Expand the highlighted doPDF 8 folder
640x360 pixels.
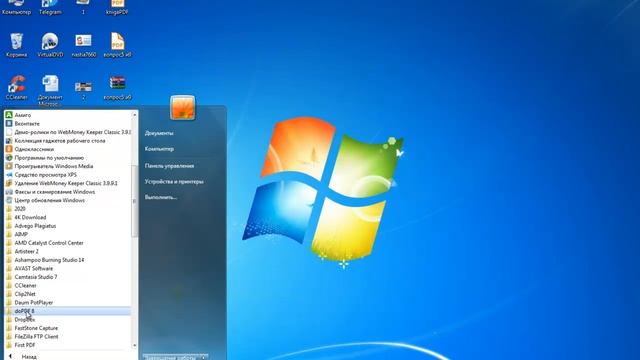coord(68,311)
